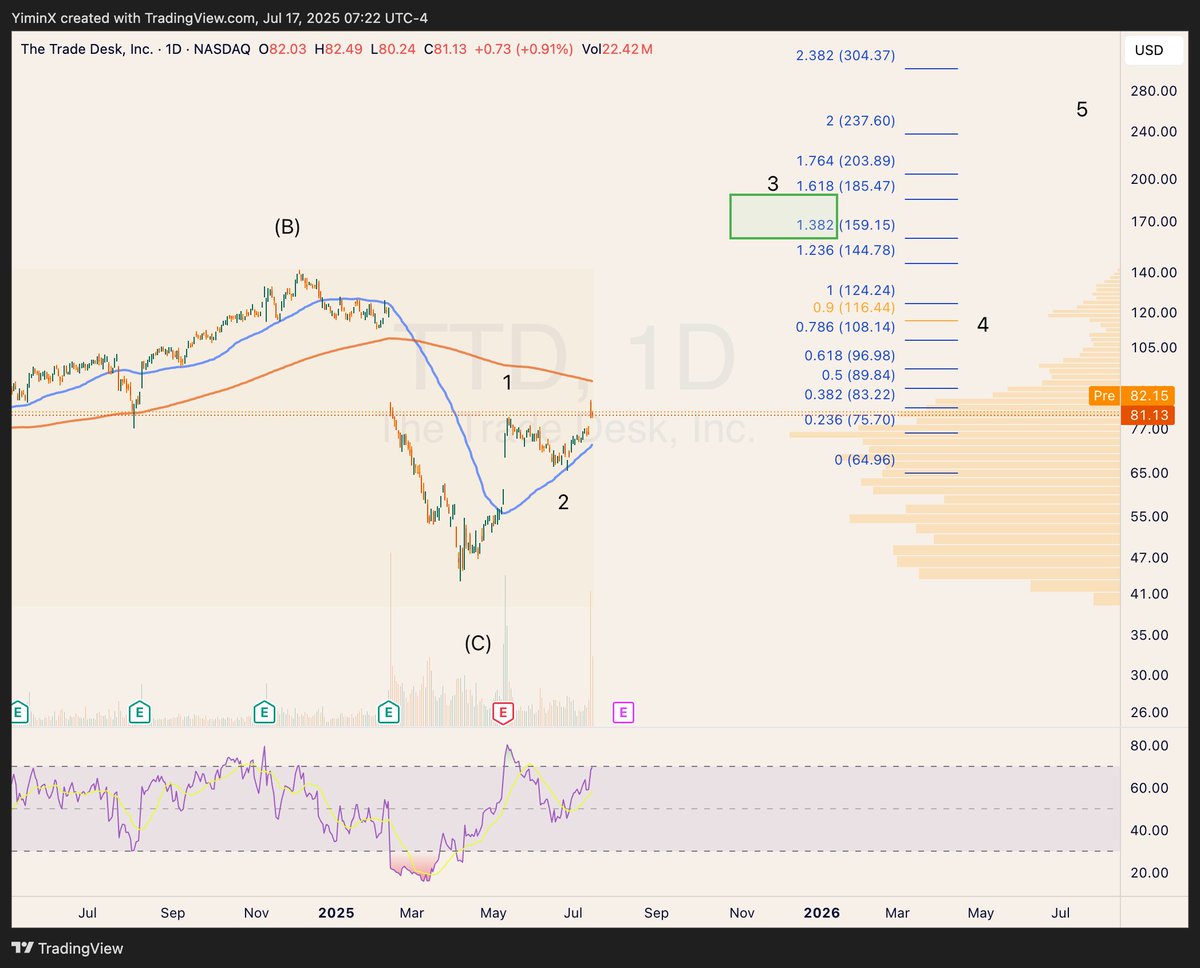Open the green earnings marker before March
The width and height of the screenshot is (1200, 968).
pyautogui.click(x=389, y=712)
